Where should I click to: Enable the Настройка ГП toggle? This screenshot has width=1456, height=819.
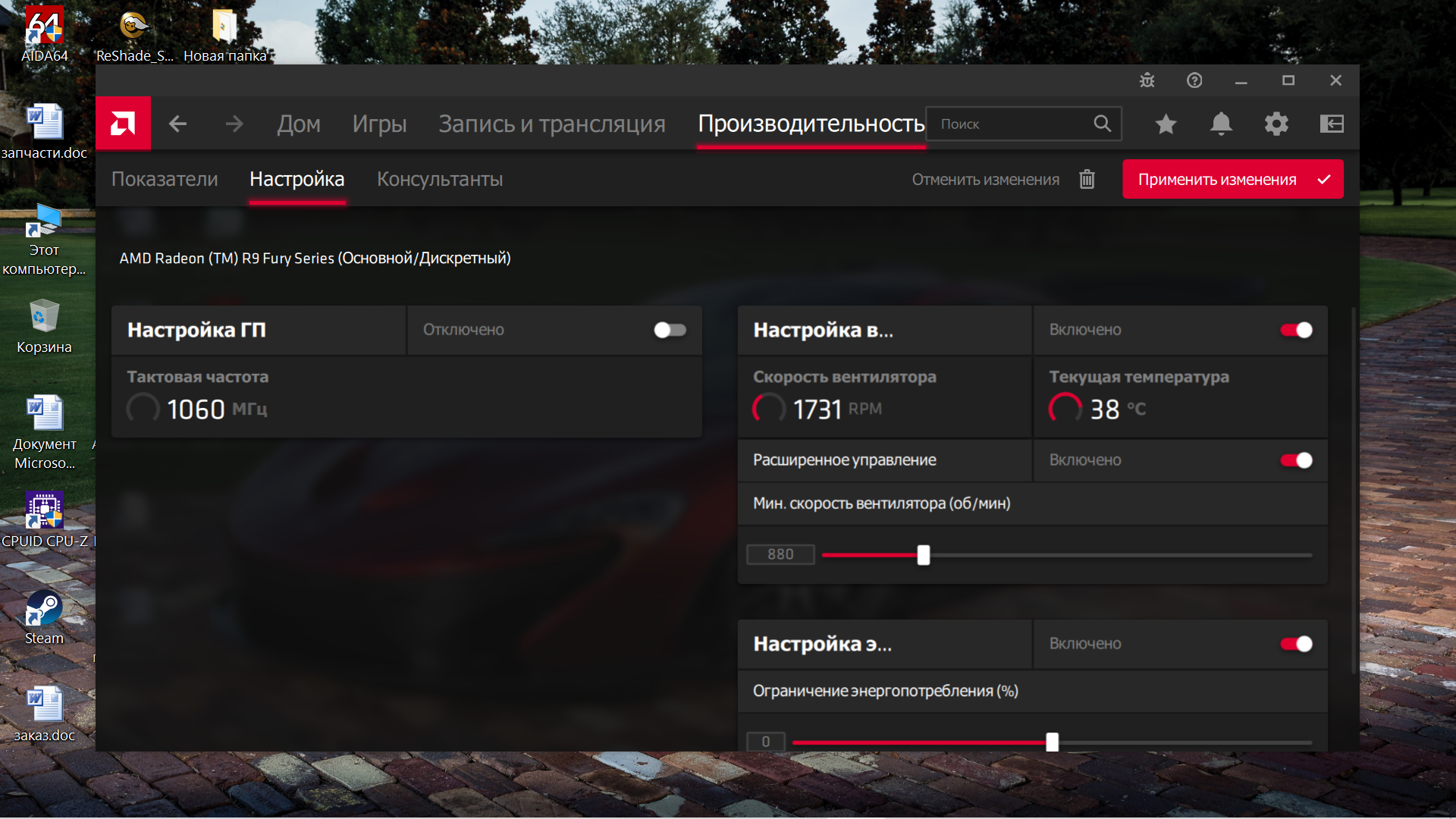[670, 330]
